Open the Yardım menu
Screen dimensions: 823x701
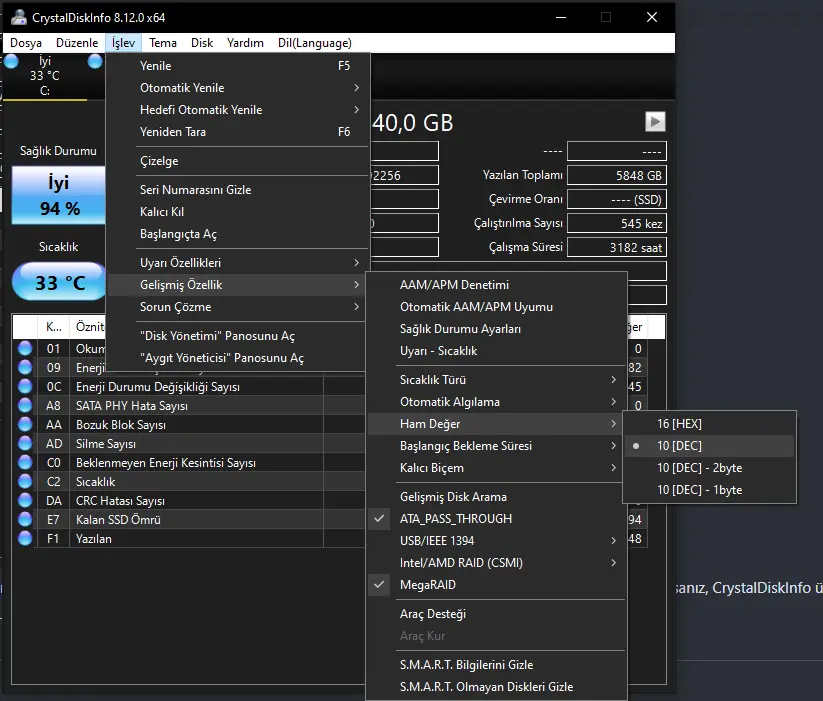245,43
